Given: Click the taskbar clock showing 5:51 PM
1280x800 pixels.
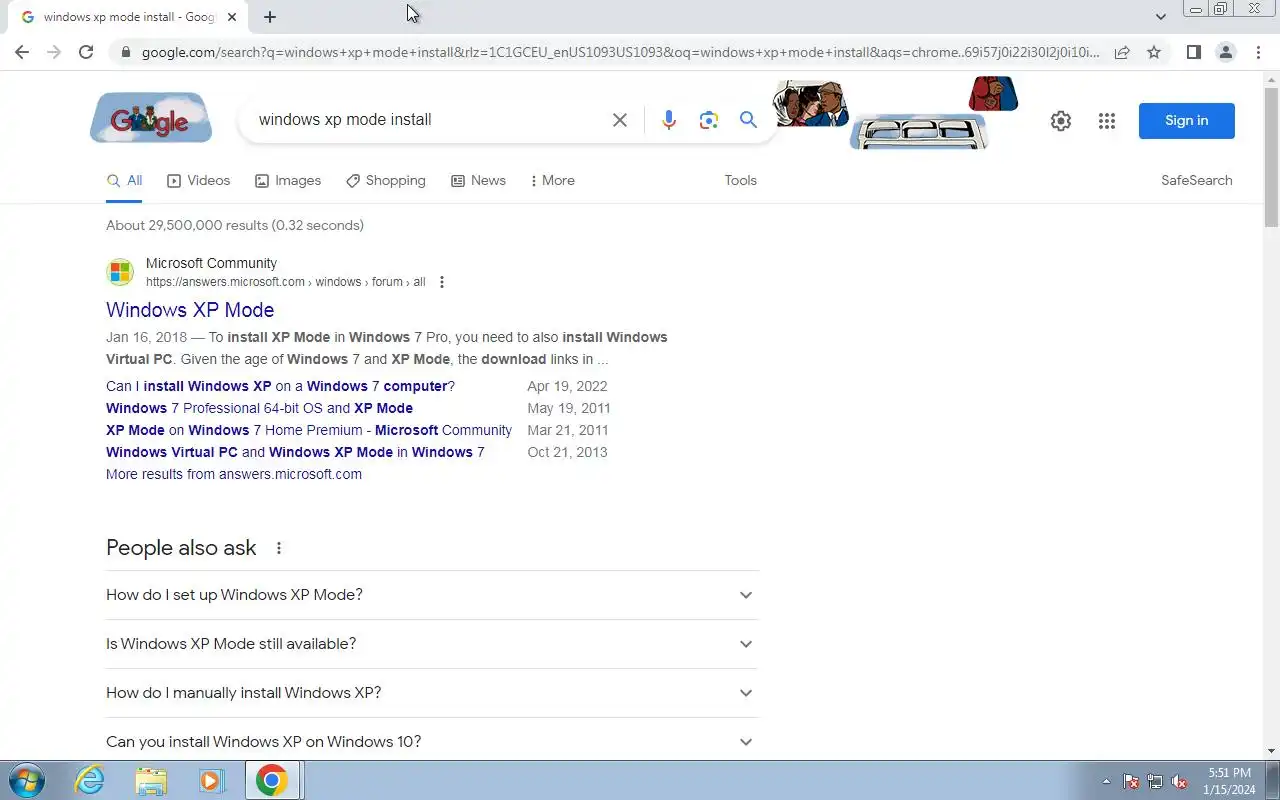Looking at the screenshot, I should tap(1229, 781).
